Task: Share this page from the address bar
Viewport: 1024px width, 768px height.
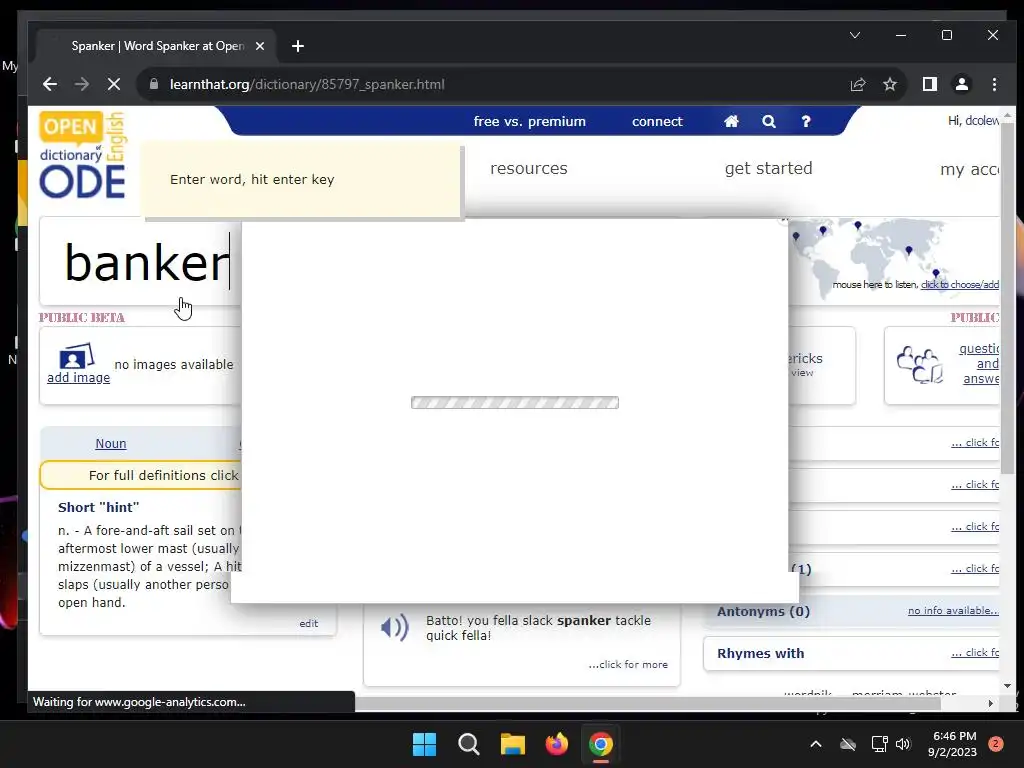Action: click(857, 84)
